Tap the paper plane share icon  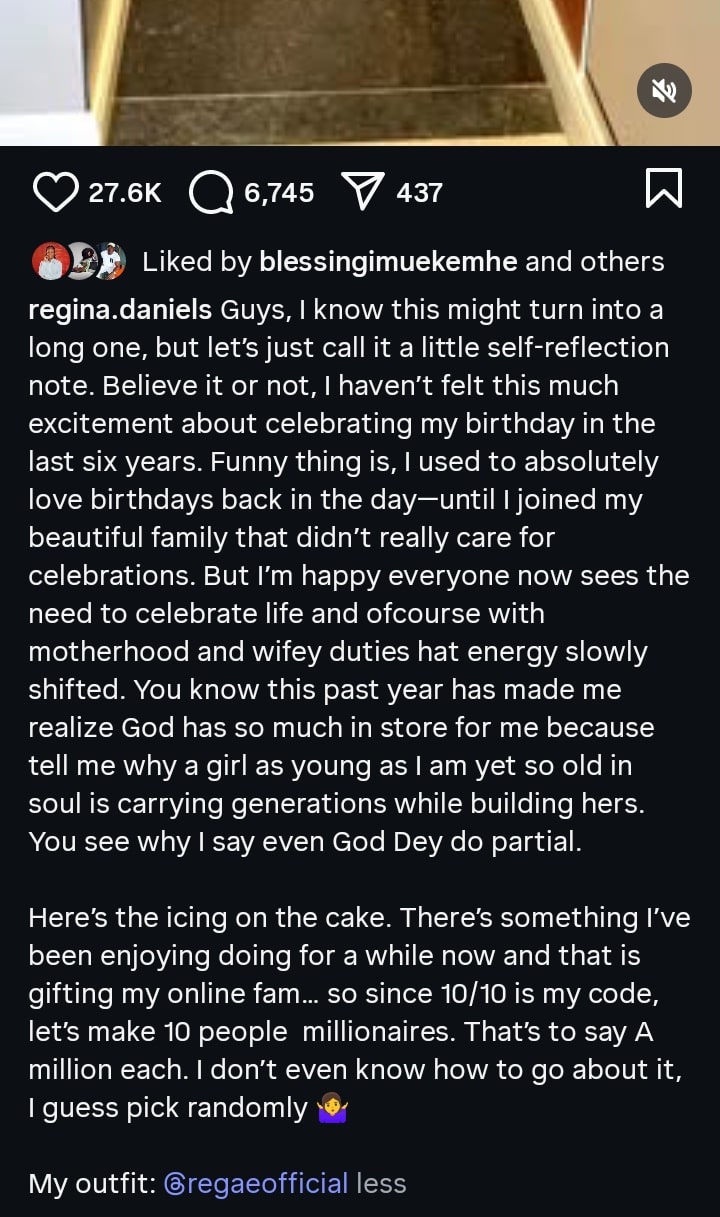tap(361, 192)
